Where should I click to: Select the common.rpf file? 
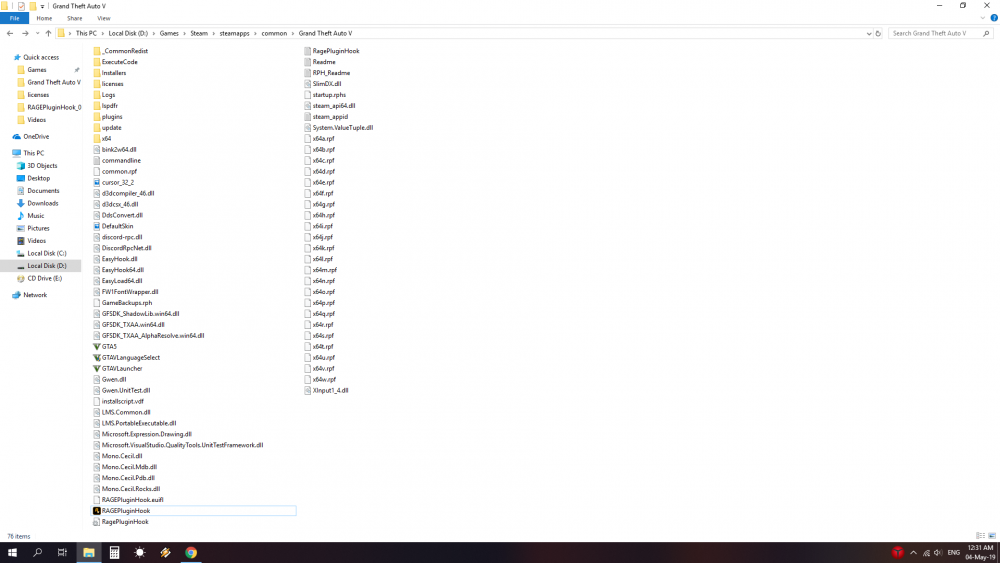119,172
